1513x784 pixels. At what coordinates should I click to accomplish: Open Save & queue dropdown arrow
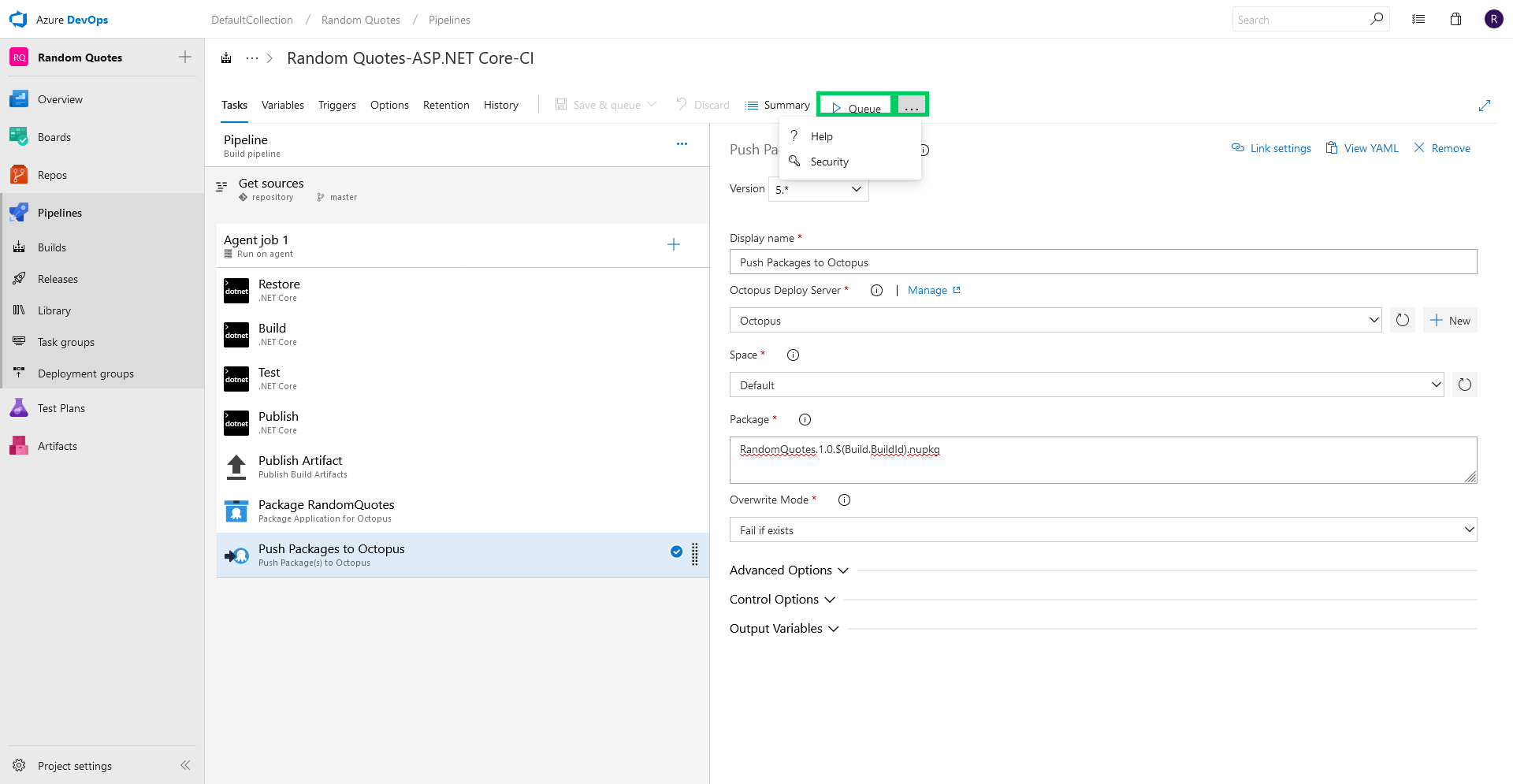(652, 104)
